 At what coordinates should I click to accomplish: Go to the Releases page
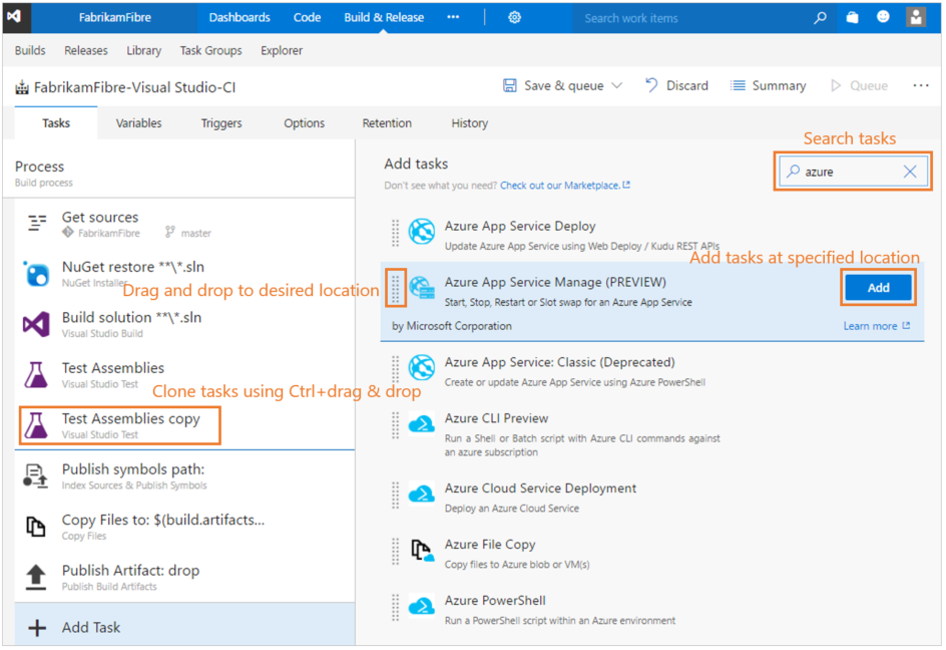pyautogui.click(x=86, y=51)
